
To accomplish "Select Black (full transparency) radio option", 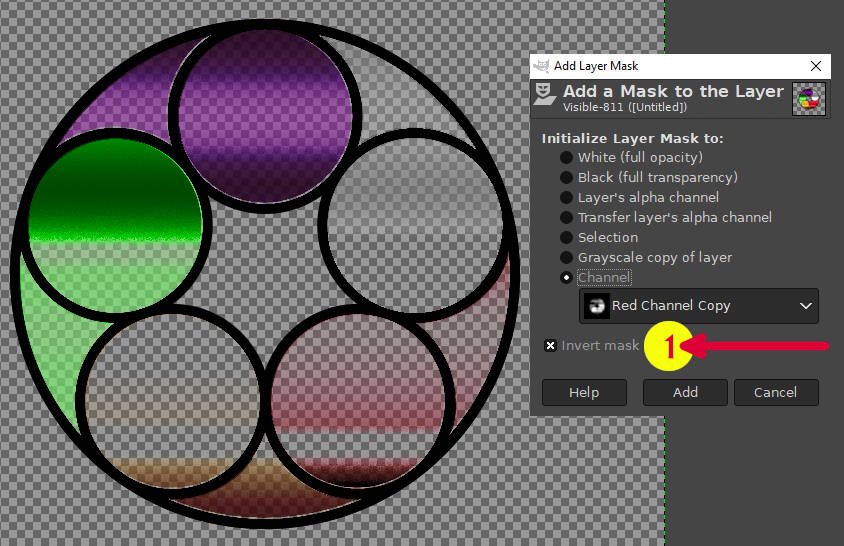I will [x=649, y=177].
